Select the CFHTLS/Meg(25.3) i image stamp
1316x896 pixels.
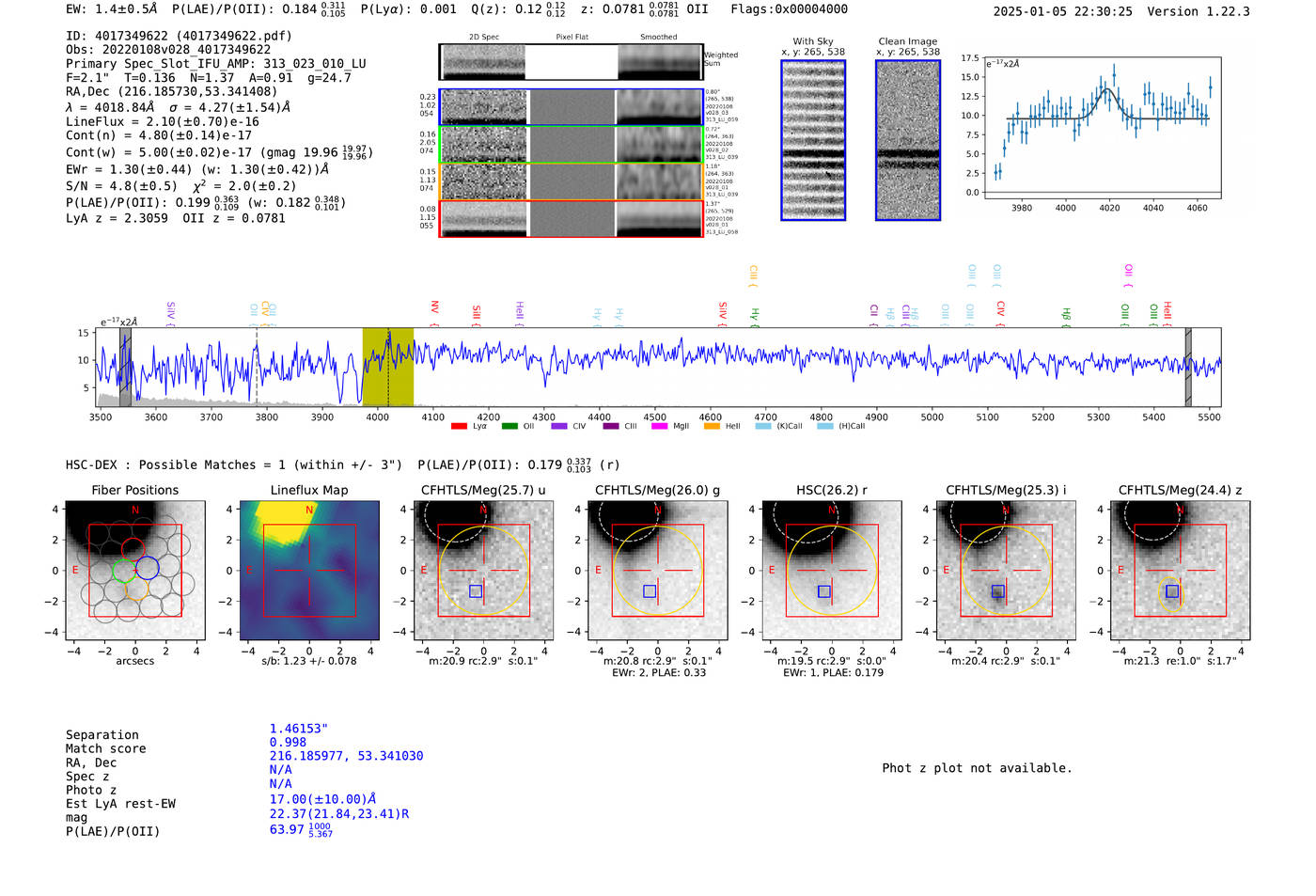click(1006, 571)
